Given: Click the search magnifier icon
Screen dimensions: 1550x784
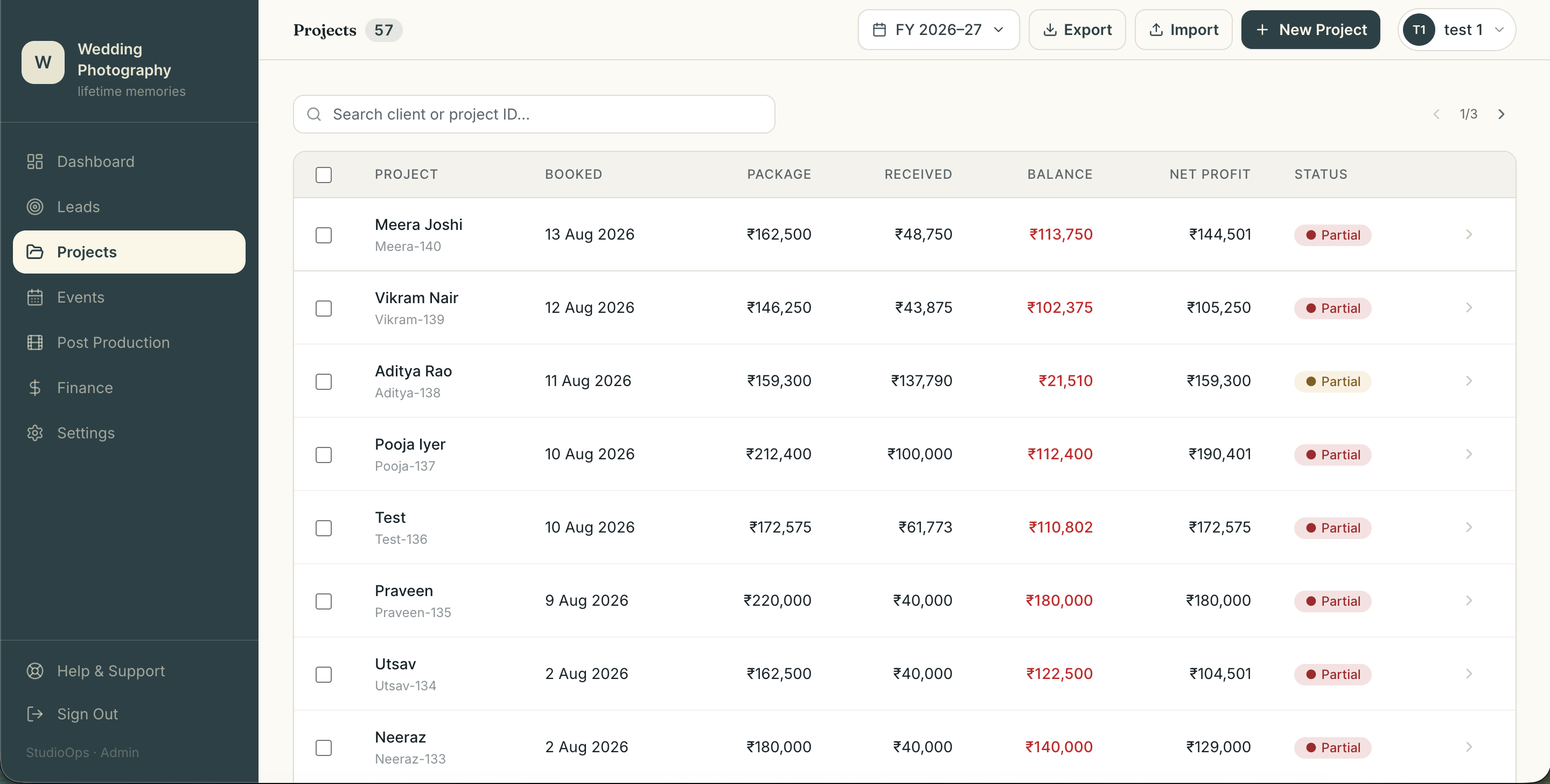Looking at the screenshot, I should (314, 114).
